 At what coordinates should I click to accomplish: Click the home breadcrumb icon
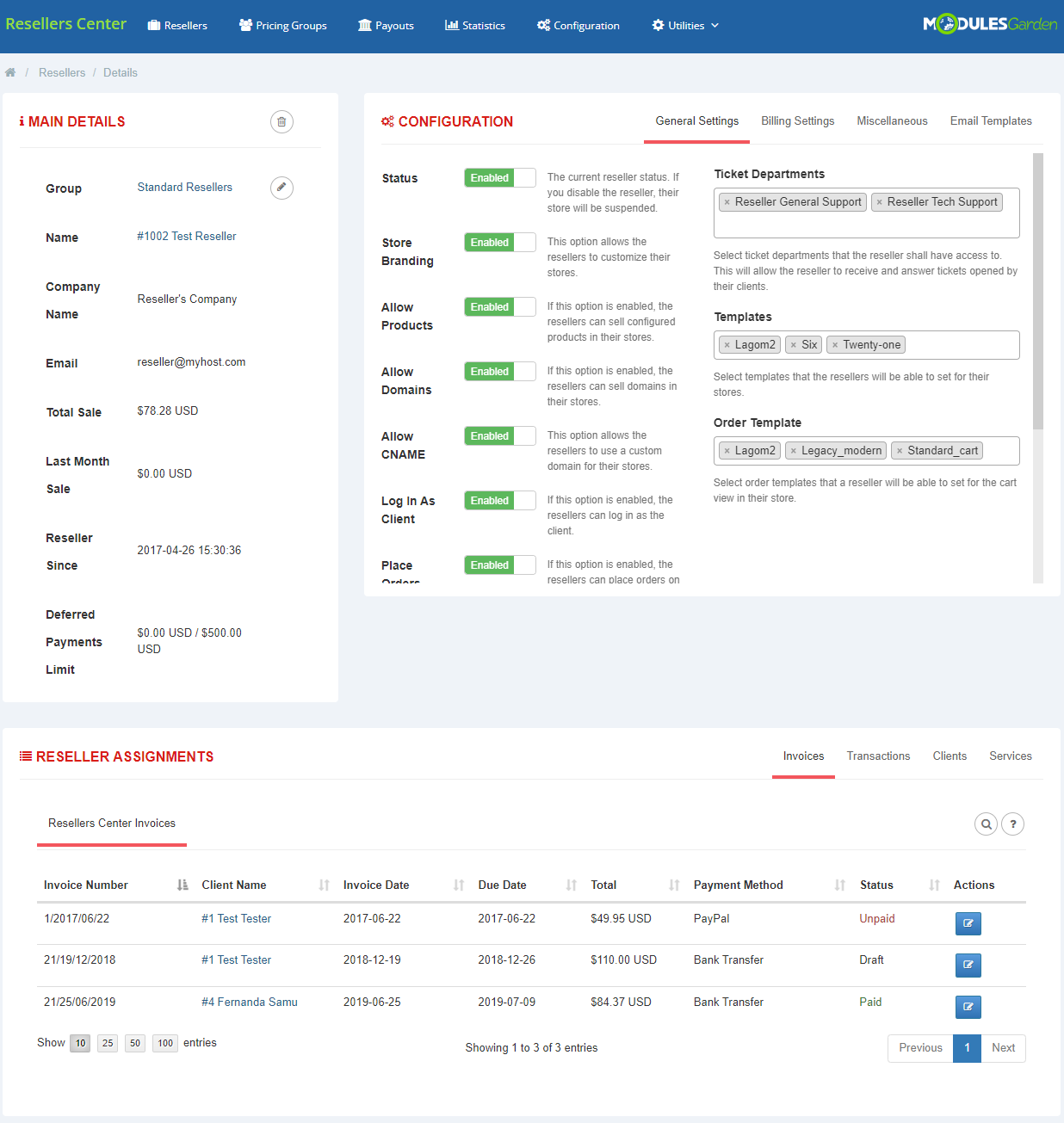point(10,73)
